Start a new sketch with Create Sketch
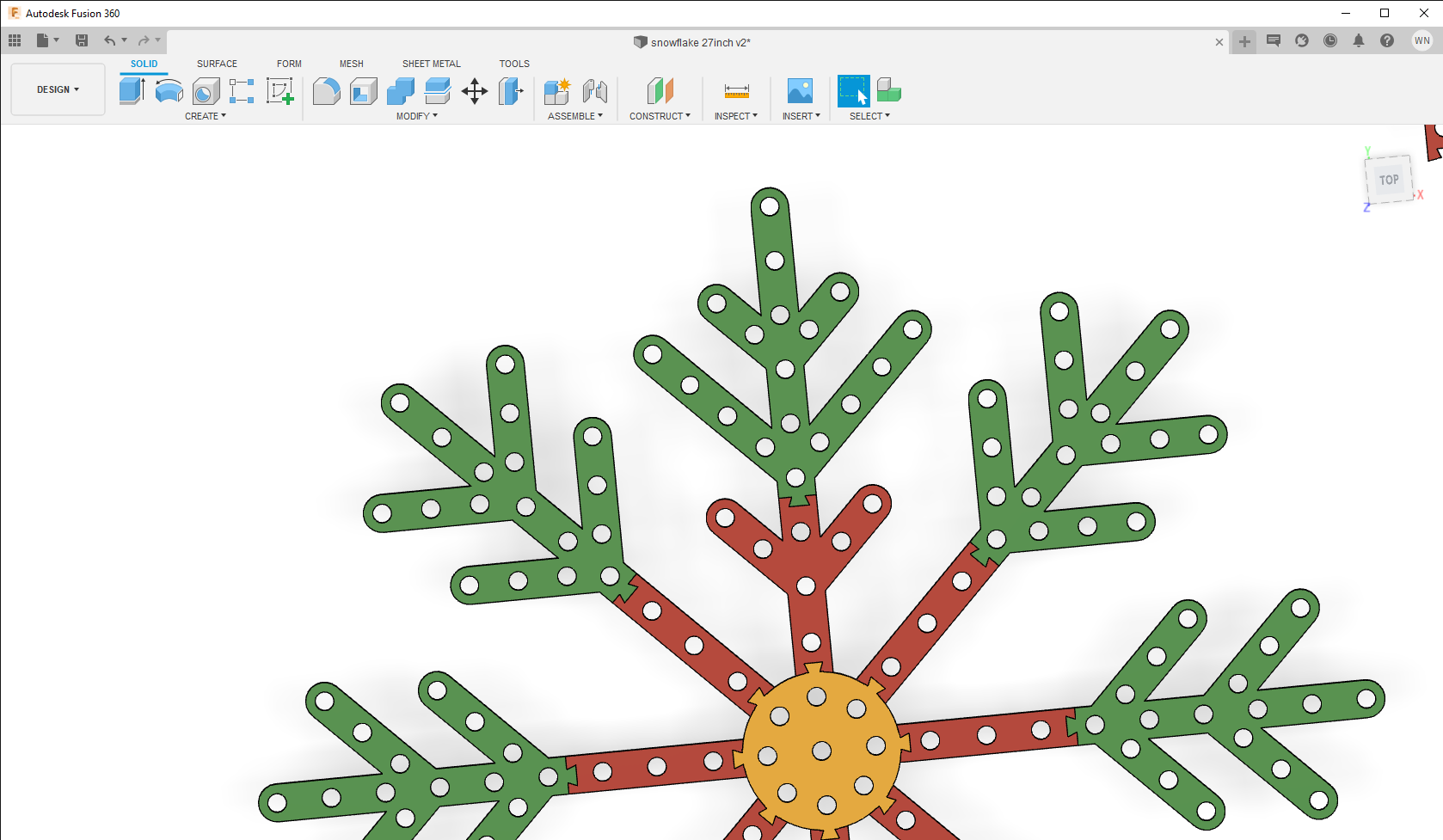Viewport: 1443px width, 840px height. click(280, 90)
